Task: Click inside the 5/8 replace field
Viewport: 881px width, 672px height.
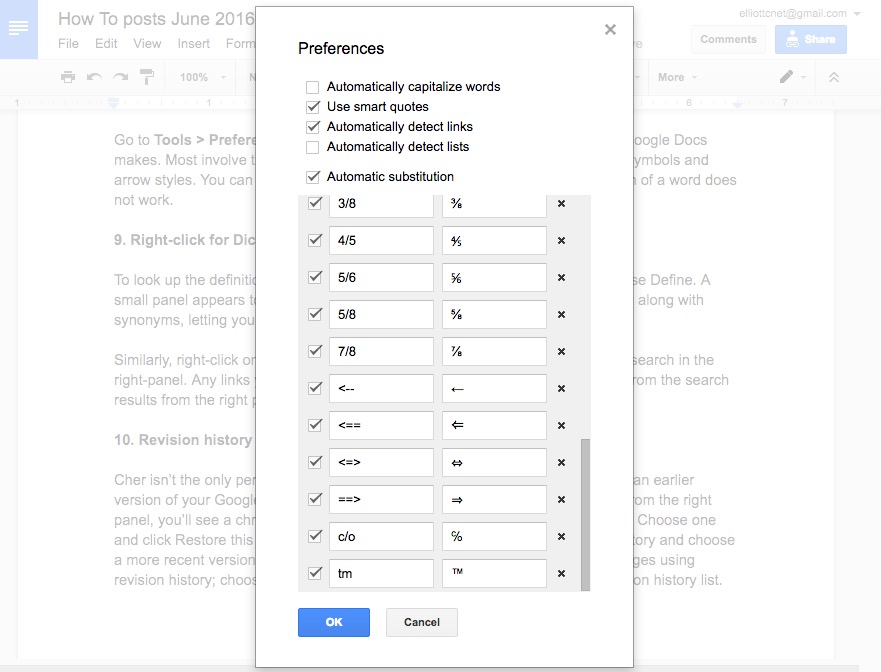Action: [381, 314]
